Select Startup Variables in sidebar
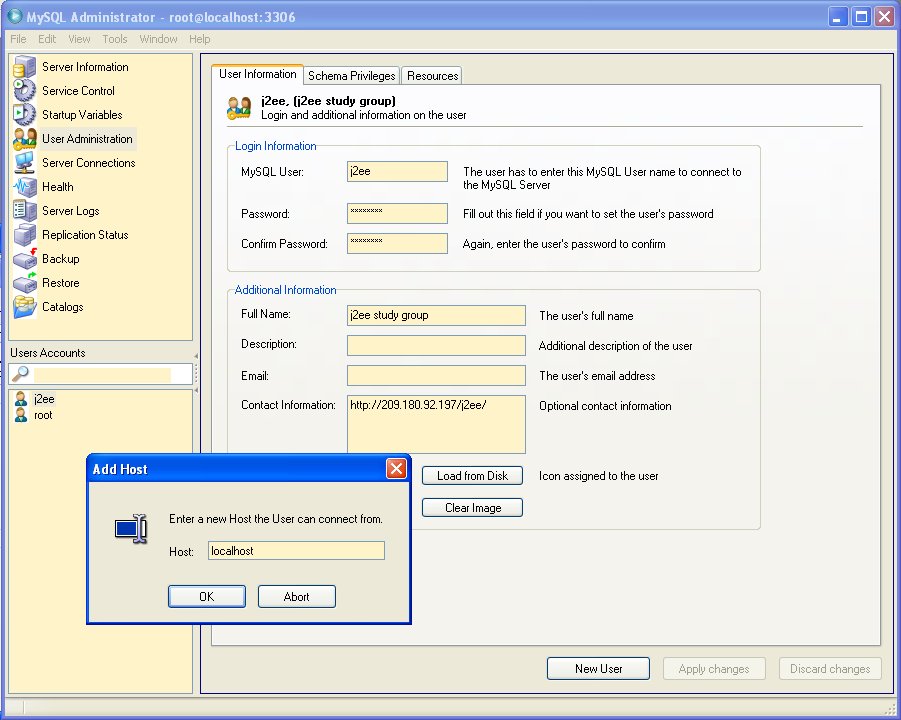Screen dimensions: 901x720 tap(82, 114)
